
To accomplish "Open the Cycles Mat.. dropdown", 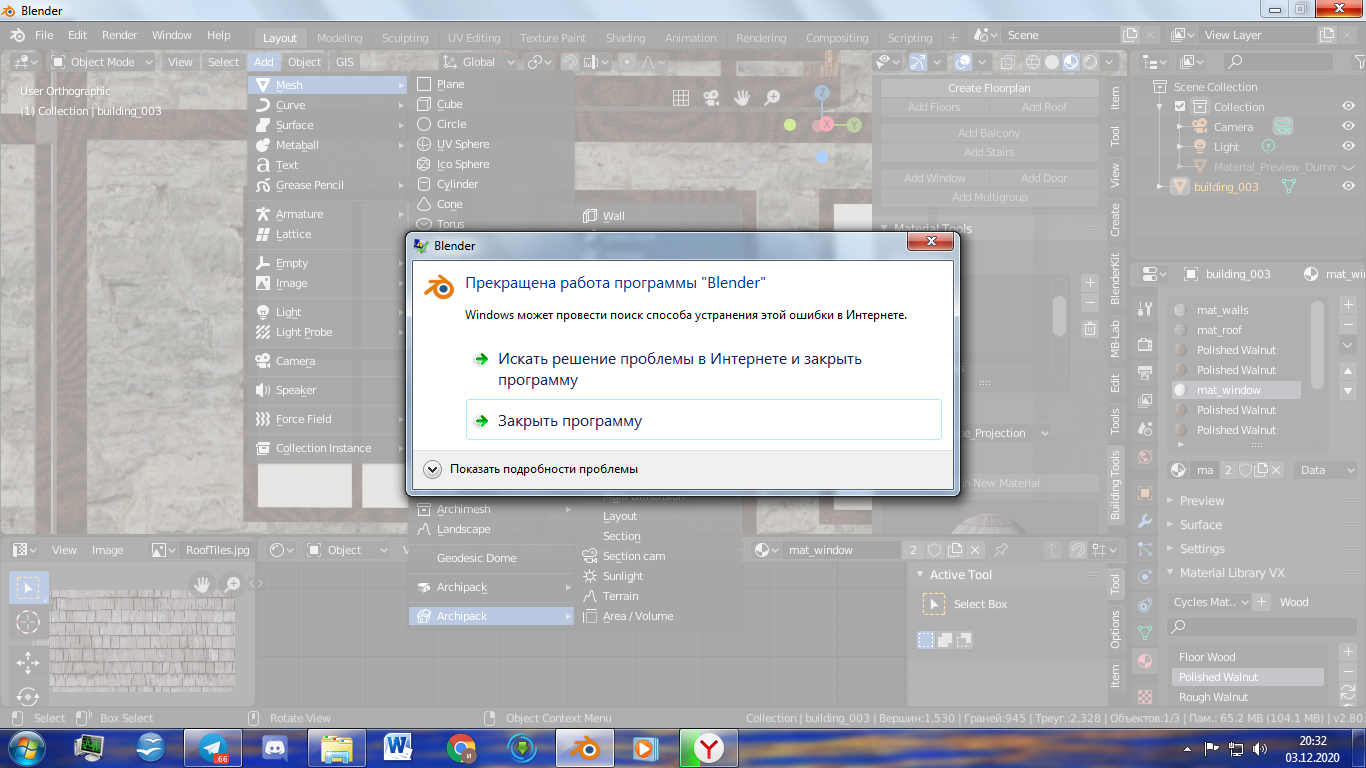I will (x=1210, y=602).
